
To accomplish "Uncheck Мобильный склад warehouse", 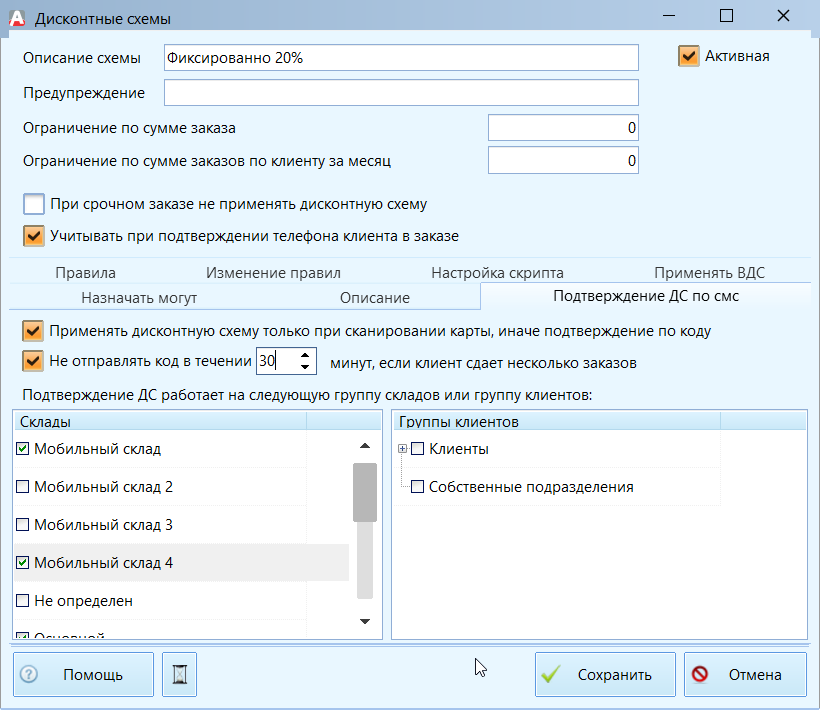I will pyautogui.click(x=22, y=449).
